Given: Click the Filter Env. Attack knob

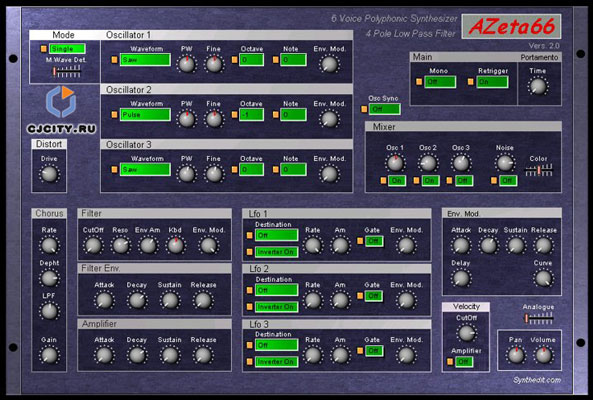Looking at the screenshot, I should 104,300.
